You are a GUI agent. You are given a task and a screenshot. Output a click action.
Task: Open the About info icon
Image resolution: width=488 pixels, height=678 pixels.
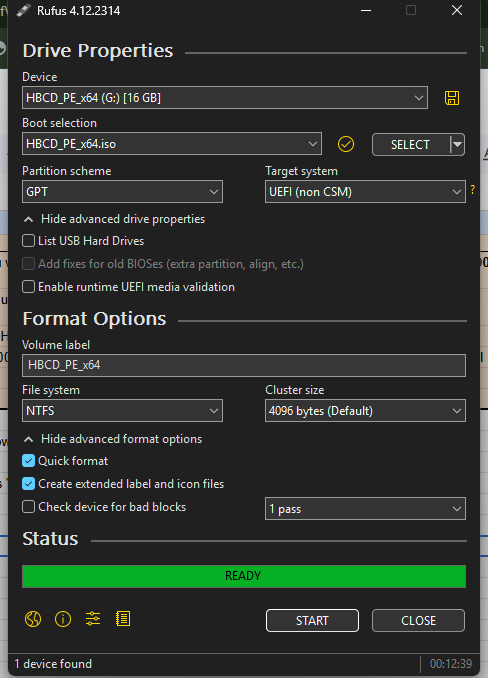click(63, 619)
